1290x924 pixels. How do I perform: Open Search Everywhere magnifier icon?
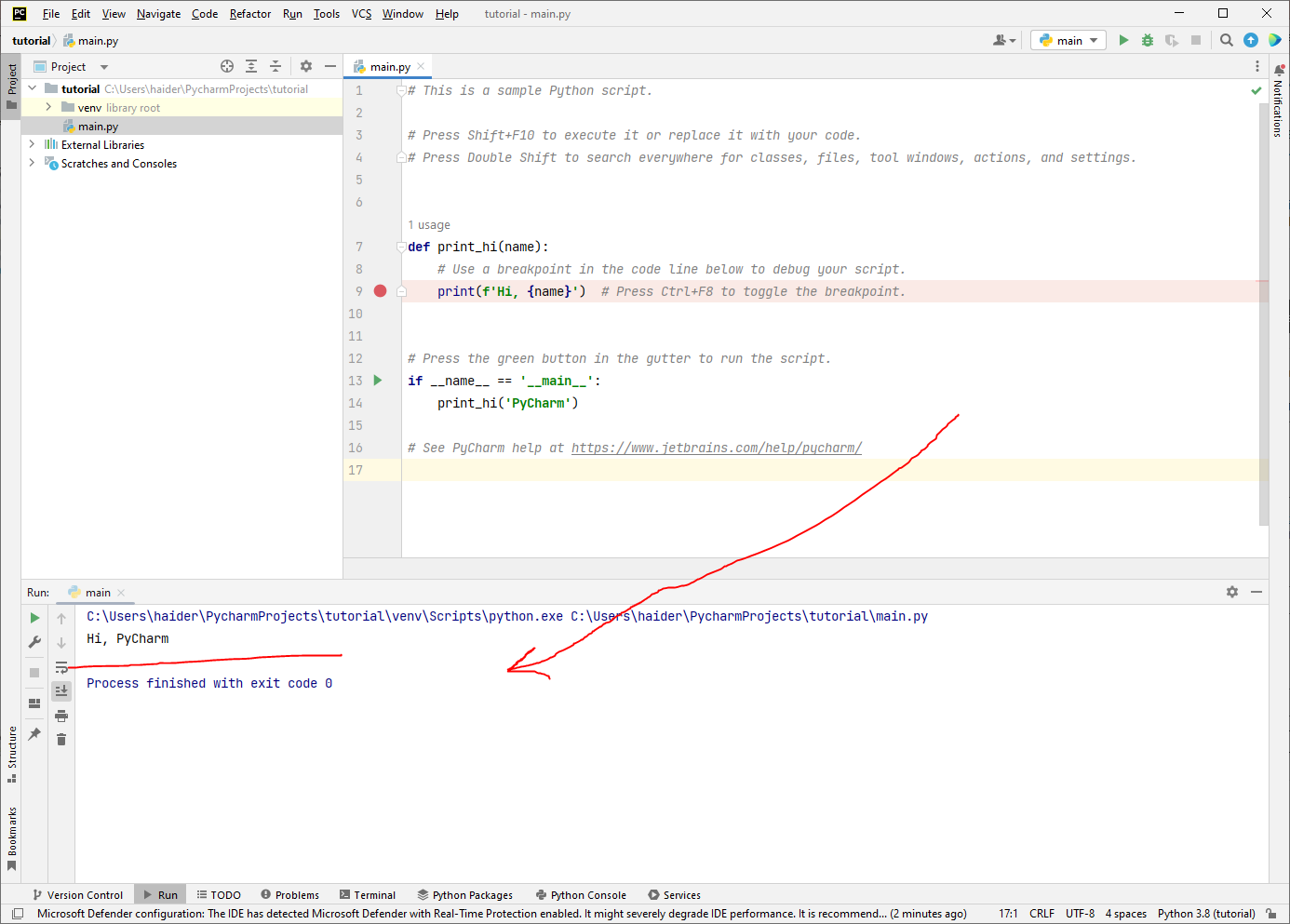(x=1227, y=40)
